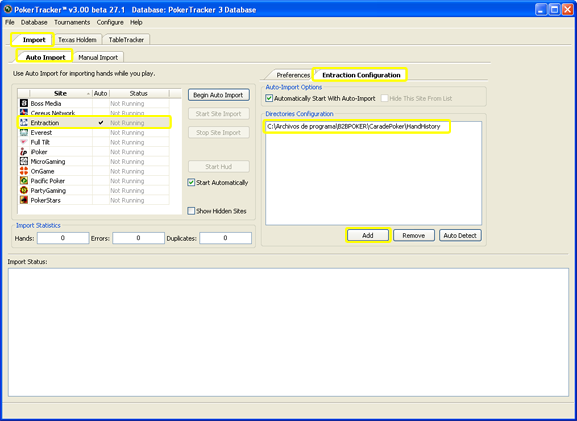This screenshot has width=577, height=421.
Task: Click the Not Running status for Entraction
Action: [x=127, y=123]
